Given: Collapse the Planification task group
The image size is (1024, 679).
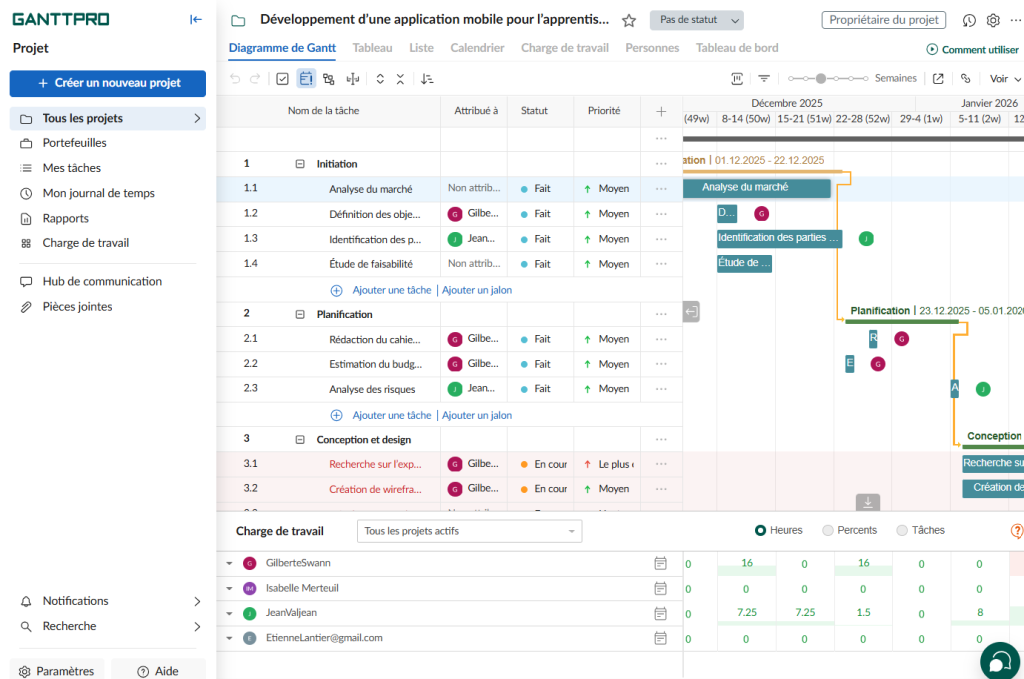Looking at the screenshot, I should (300, 314).
